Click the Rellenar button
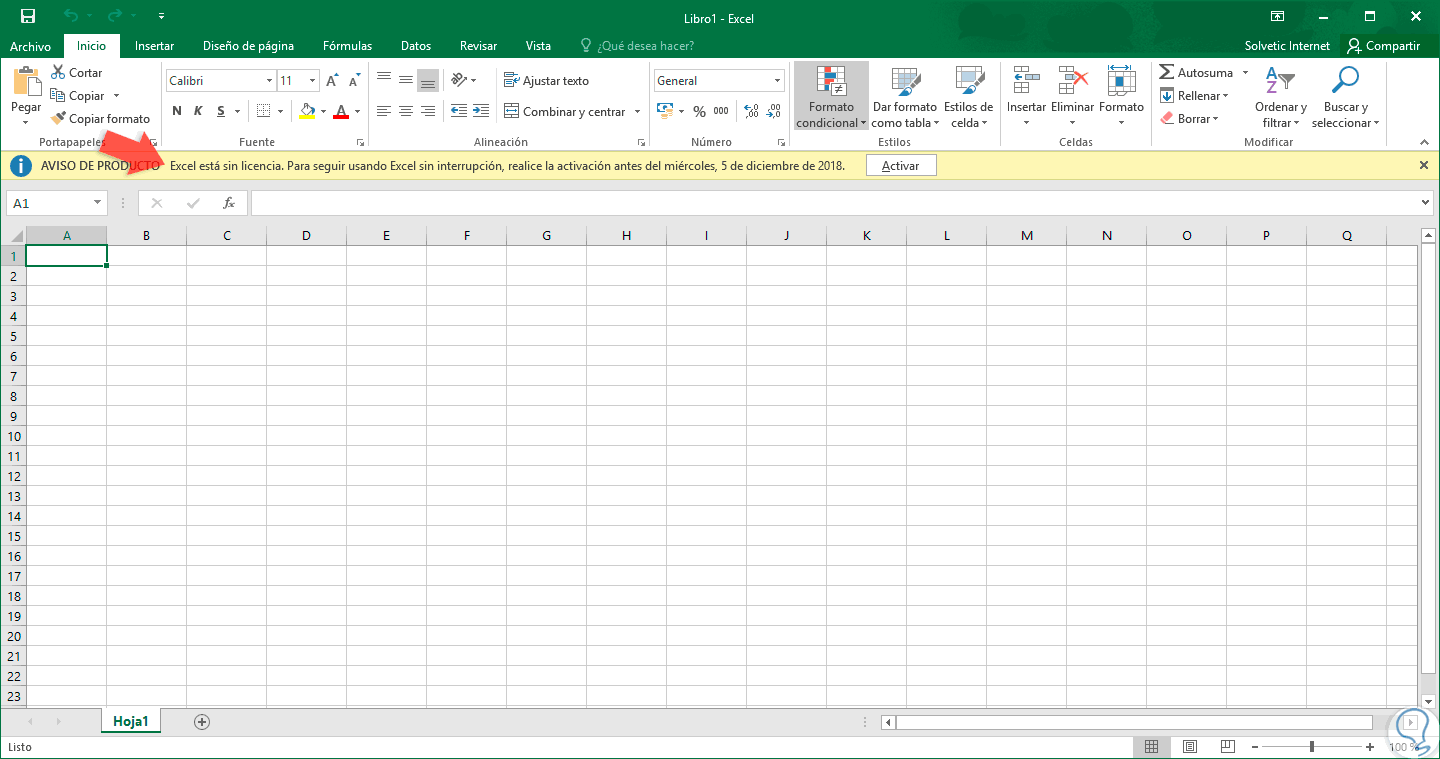 tap(1194, 96)
